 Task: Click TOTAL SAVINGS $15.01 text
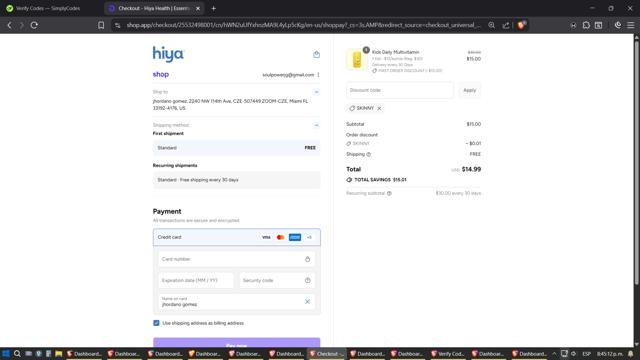point(380,180)
